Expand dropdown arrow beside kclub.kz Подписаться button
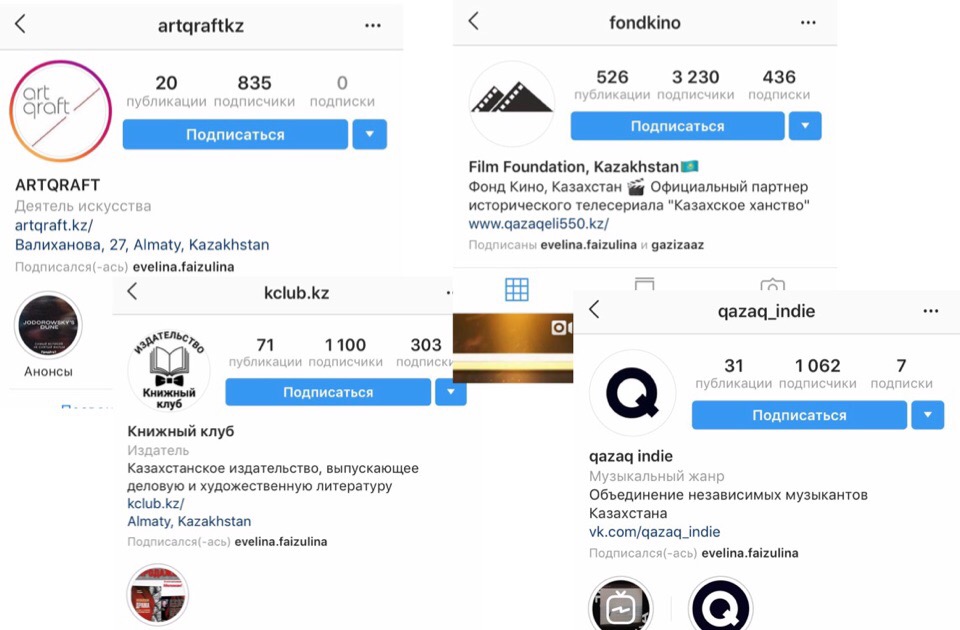 pos(451,392)
